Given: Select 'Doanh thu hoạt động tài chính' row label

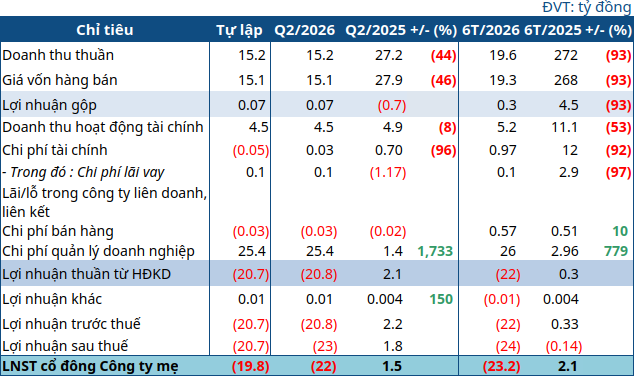Looking at the screenshot, I should (x=103, y=127).
